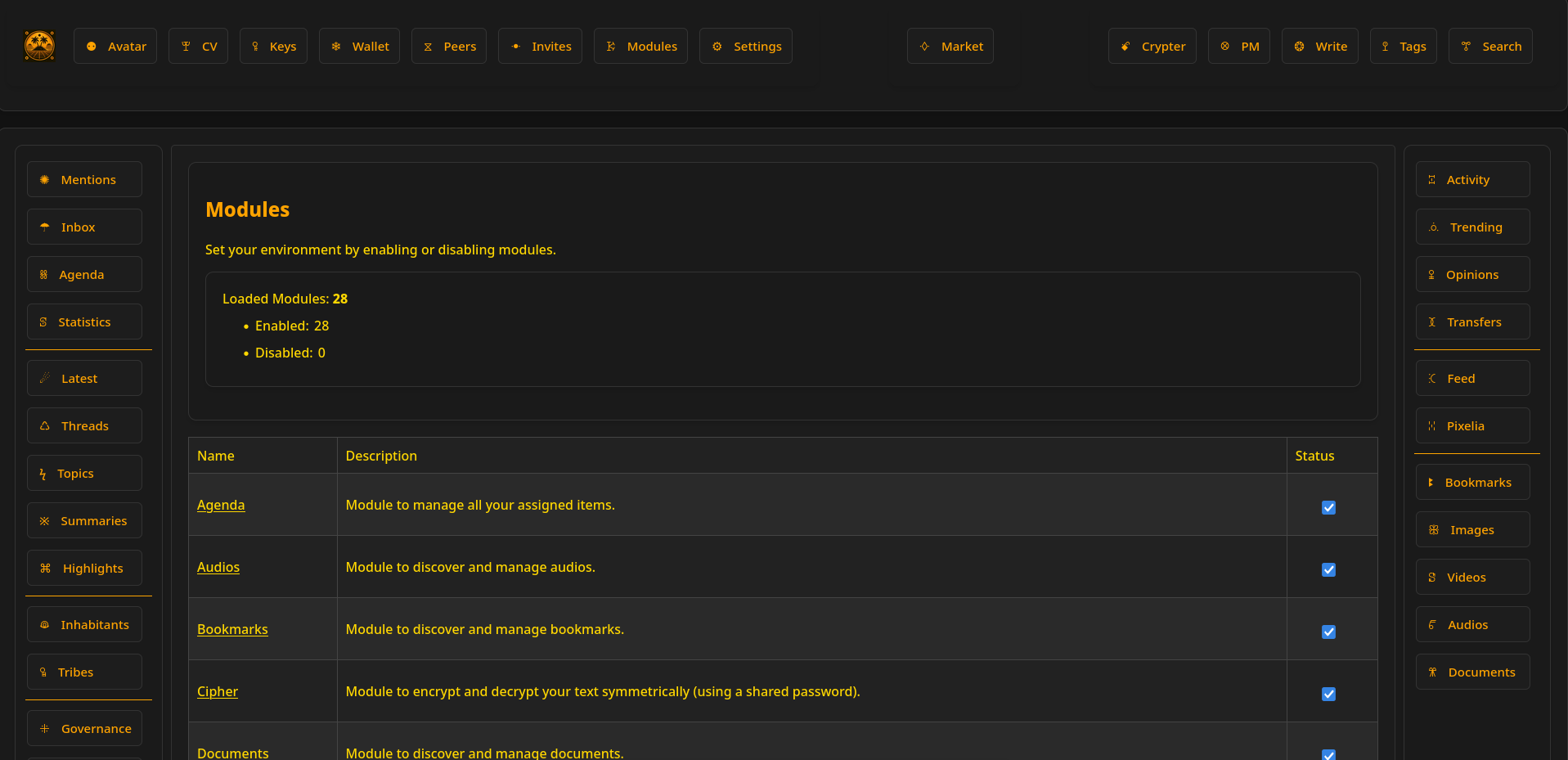The width and height of the screenshot is (1568, 760).
Task: Click the Threads icon
Action: 45,426
